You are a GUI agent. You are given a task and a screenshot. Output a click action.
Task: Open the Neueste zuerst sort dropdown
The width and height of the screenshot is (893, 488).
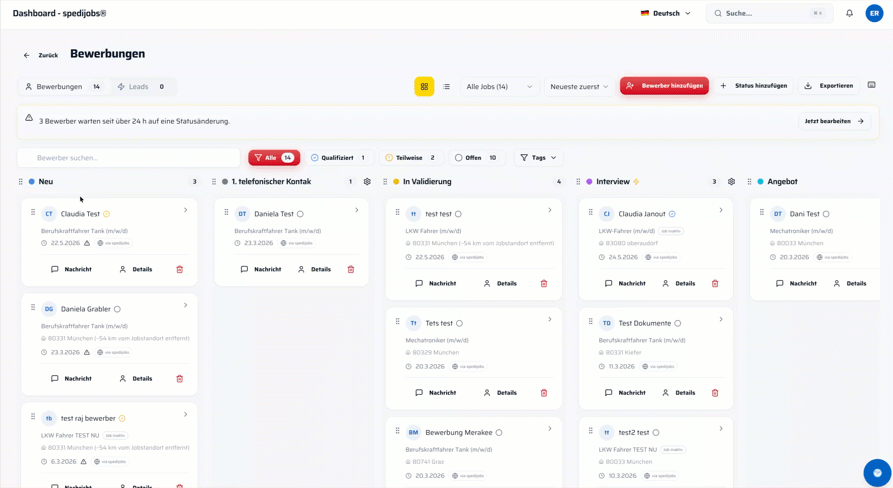click(579, 87)
